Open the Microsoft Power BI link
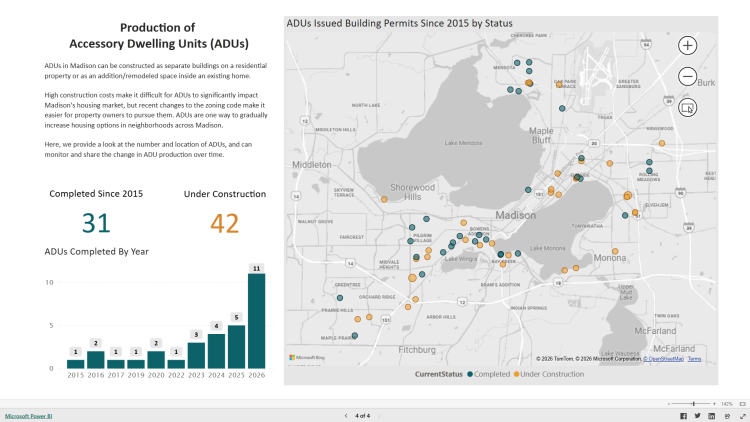The image size is (750, 422). point(29,416)
